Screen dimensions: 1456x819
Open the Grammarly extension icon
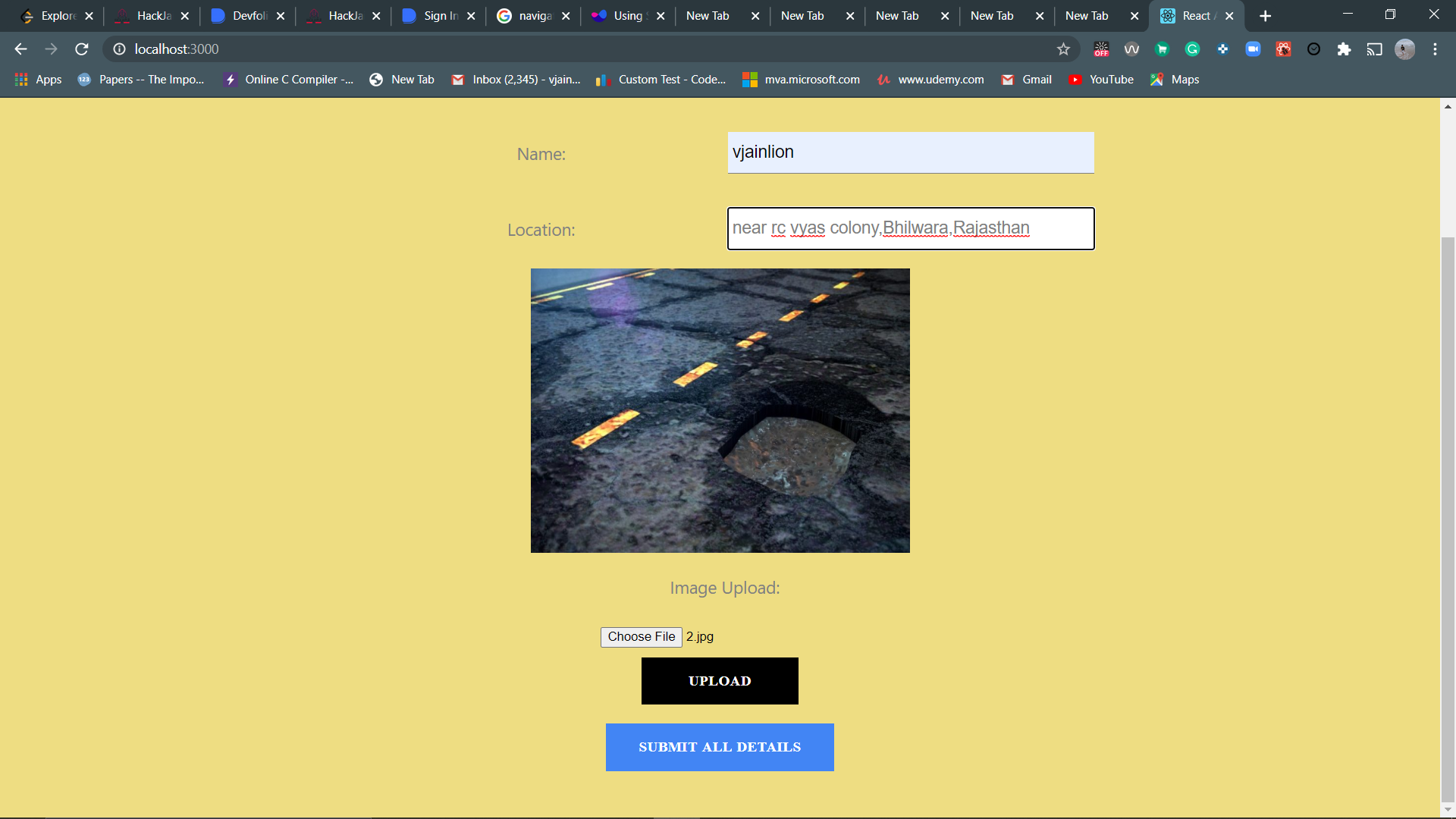(1192, 49)
